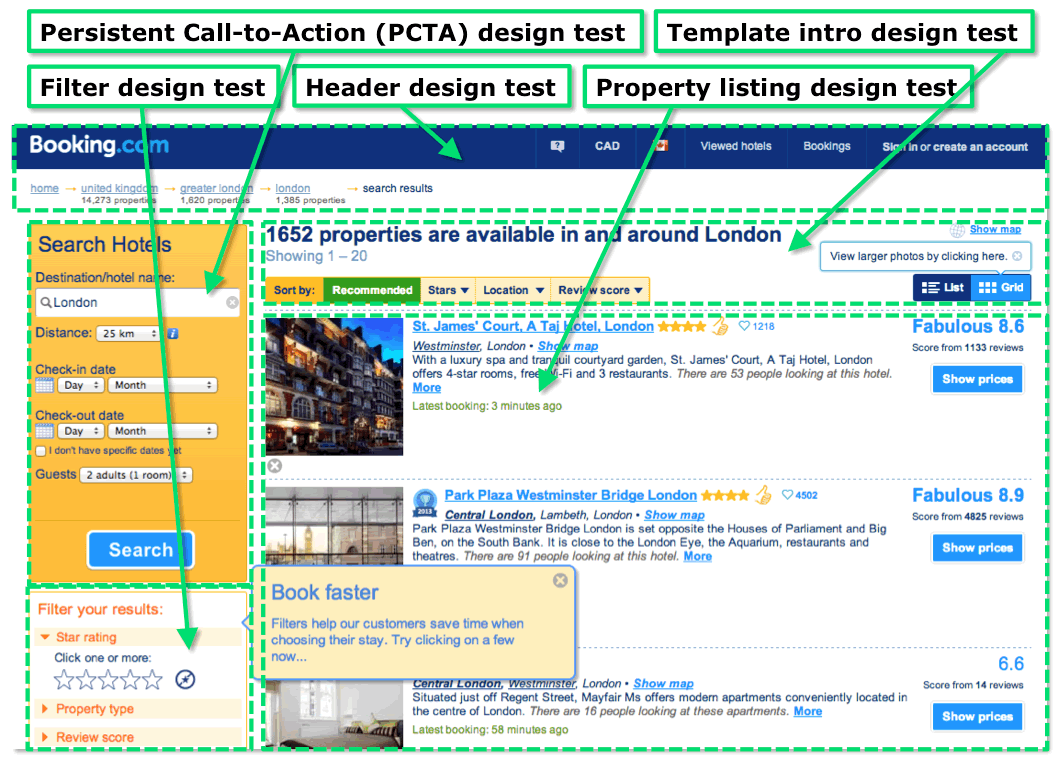This screenshot has height=760, width=1062.
Task: Open St. James' Court hotel photo
Action: point(334,387)
